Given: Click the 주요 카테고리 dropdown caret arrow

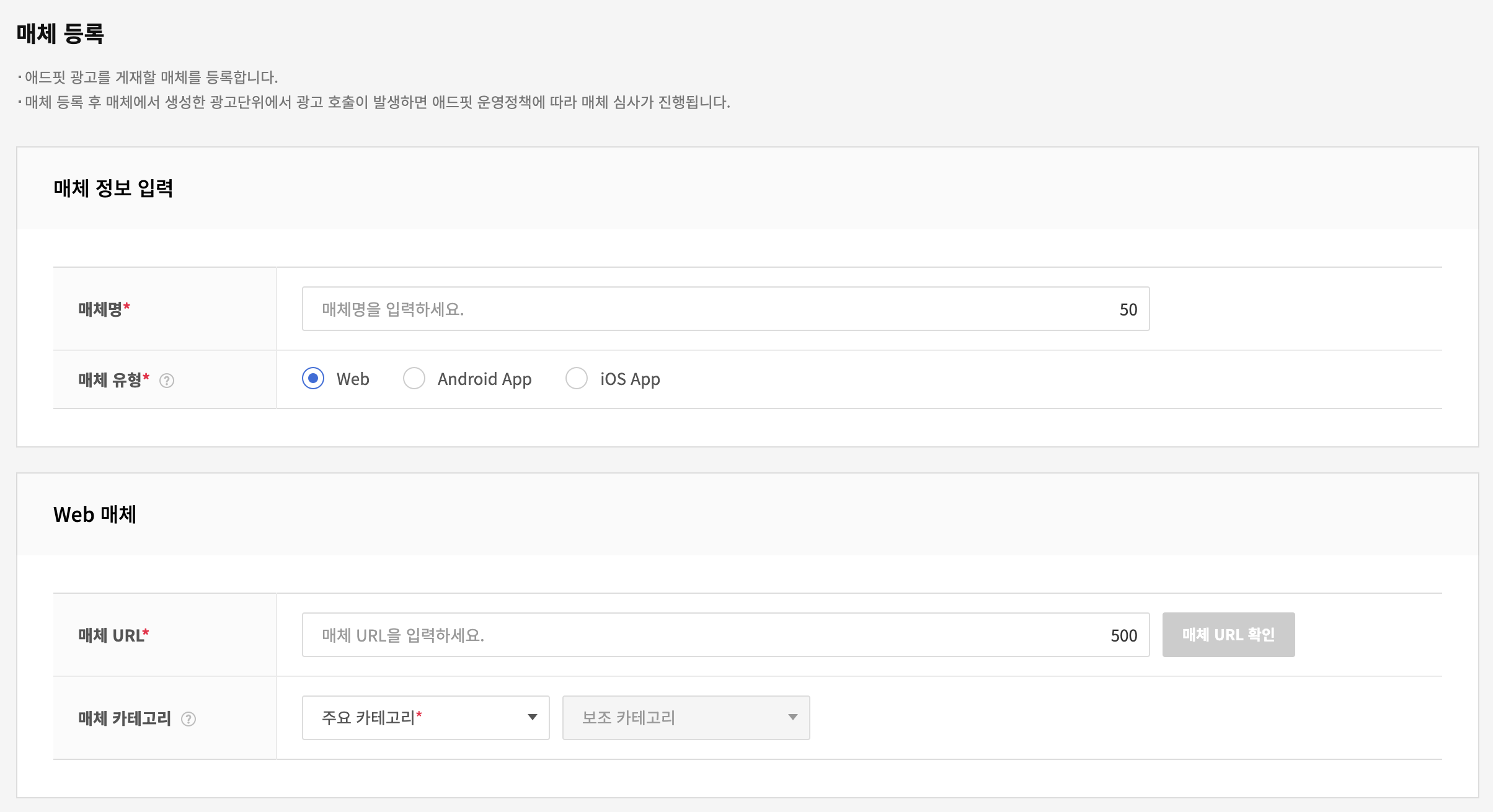Looking at the screenshot, I should (x=532, y=717).
